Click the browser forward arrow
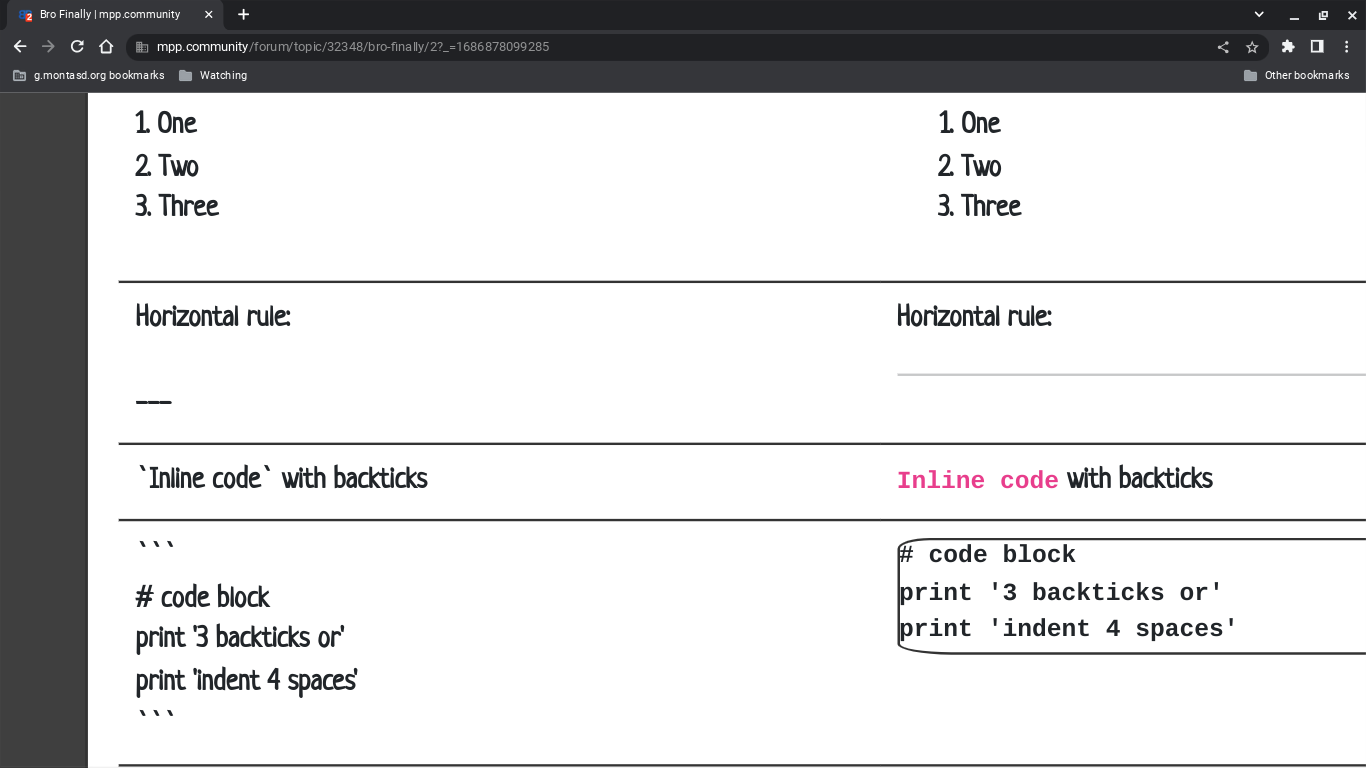The image size is (1366, 768). pyautogui.click(x=48, y=47)
